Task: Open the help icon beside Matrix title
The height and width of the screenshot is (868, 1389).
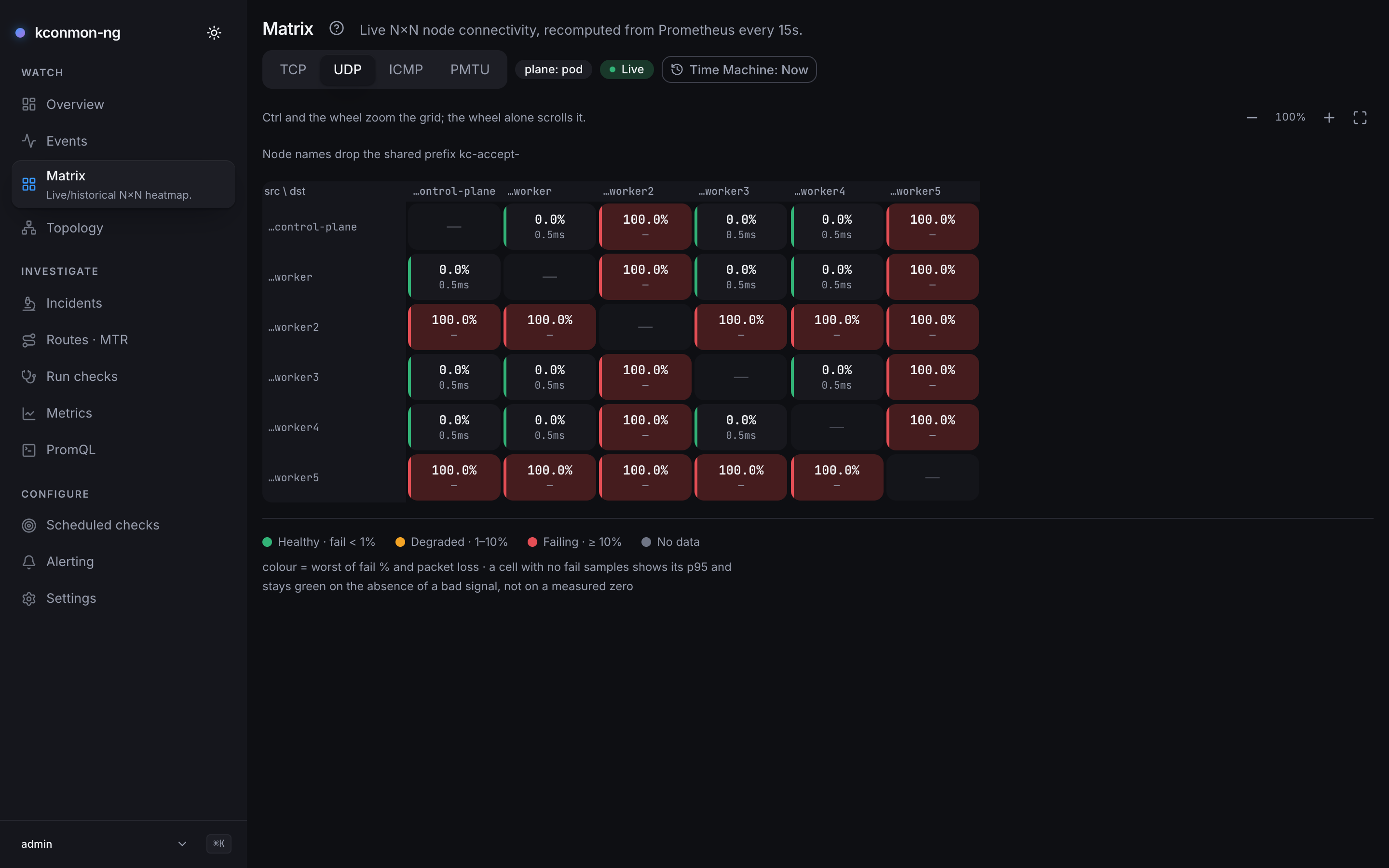Action: pyautogui.click(x=336, y=28)
